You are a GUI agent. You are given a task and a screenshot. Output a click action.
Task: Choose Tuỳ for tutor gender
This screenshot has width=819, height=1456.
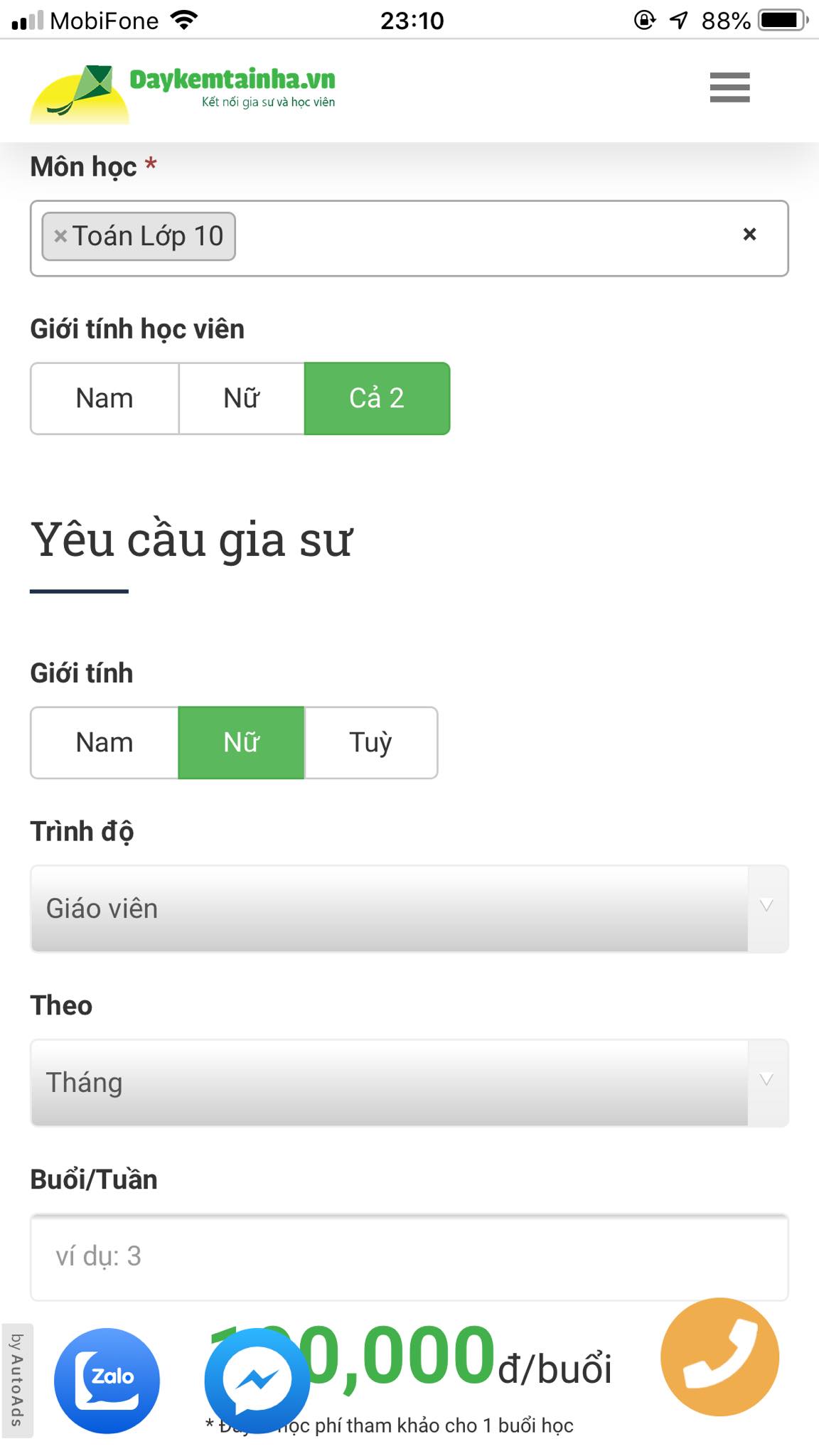pos(370,743)
